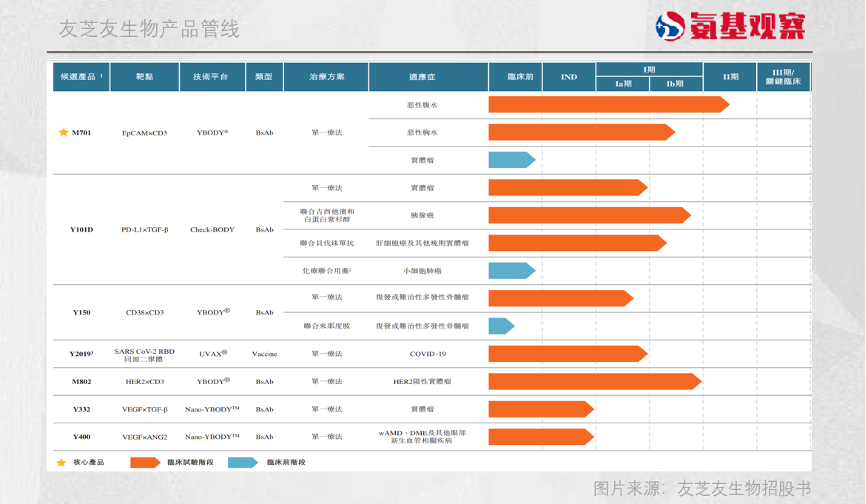866x504 pixels.
Task: Click the orange bar for HER2陽性實體瘤
Action: point(593,381)
